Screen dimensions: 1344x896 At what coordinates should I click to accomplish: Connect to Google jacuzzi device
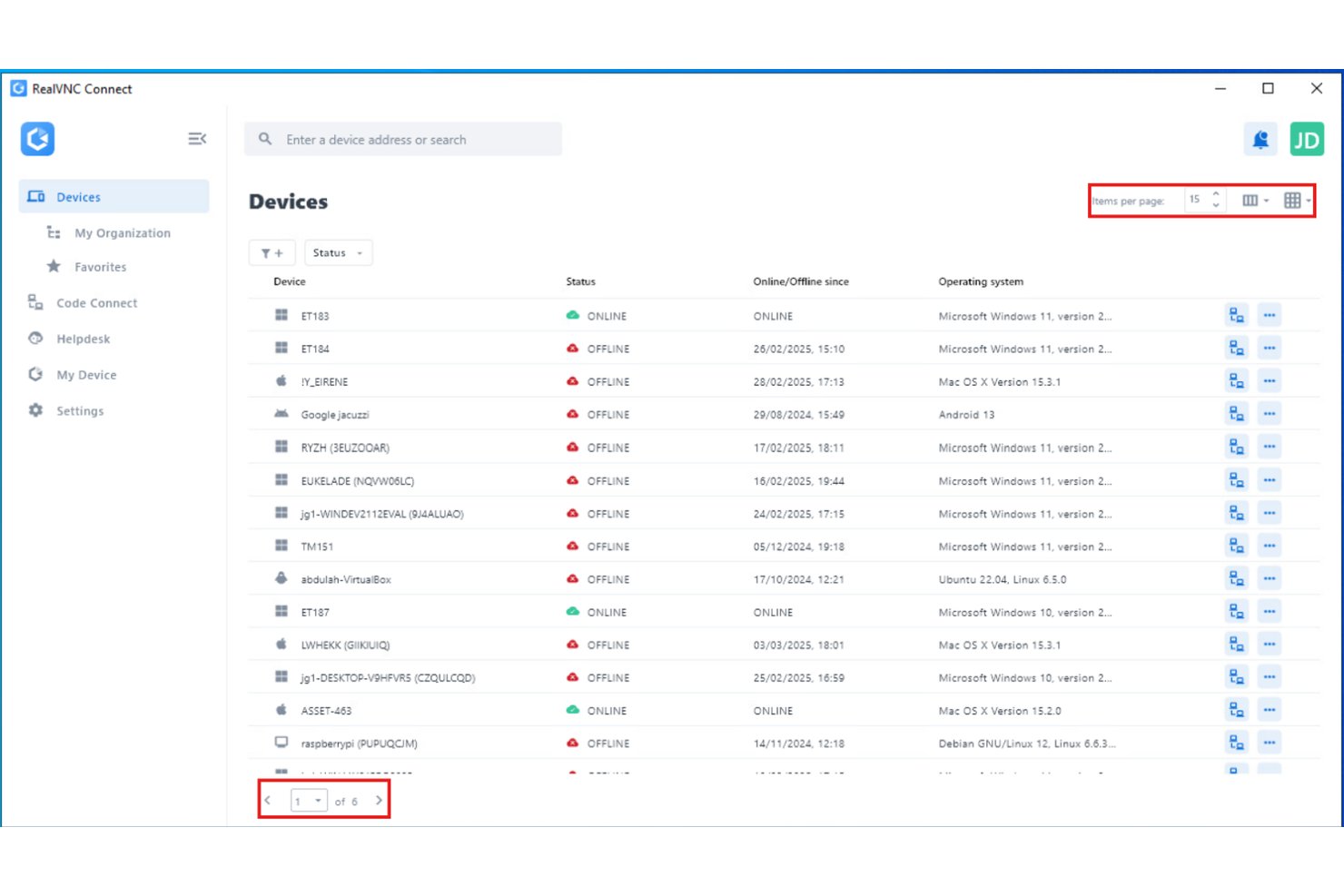1236,414
